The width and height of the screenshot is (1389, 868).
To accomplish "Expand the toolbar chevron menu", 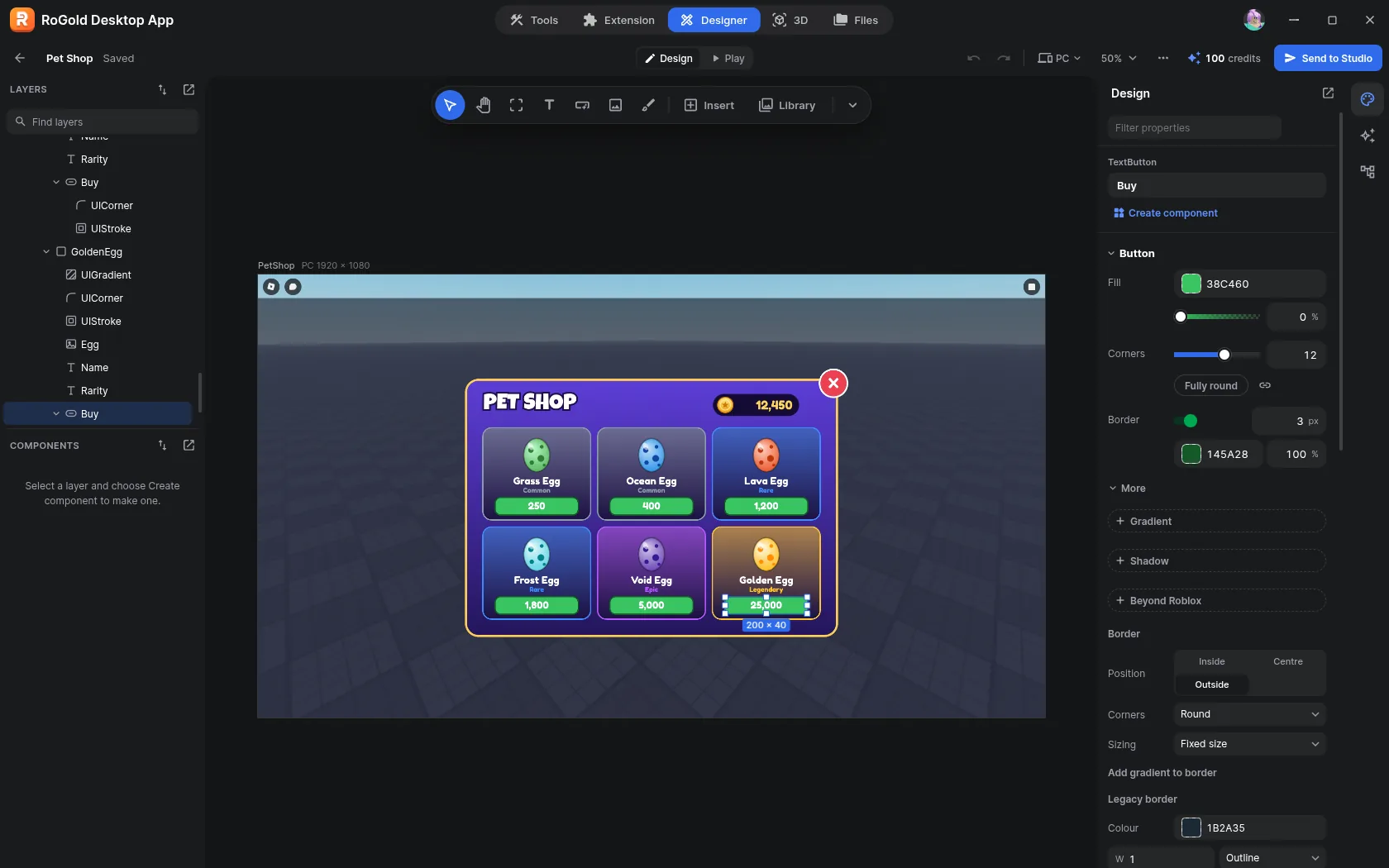I will click(852, 105).
